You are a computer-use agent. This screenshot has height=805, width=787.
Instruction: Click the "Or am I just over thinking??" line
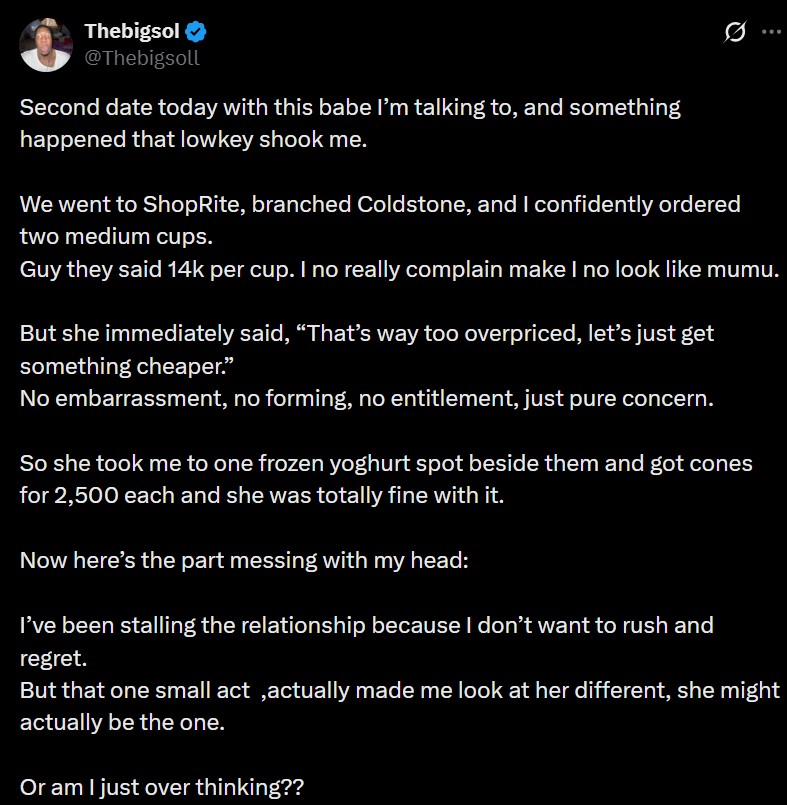161,788
